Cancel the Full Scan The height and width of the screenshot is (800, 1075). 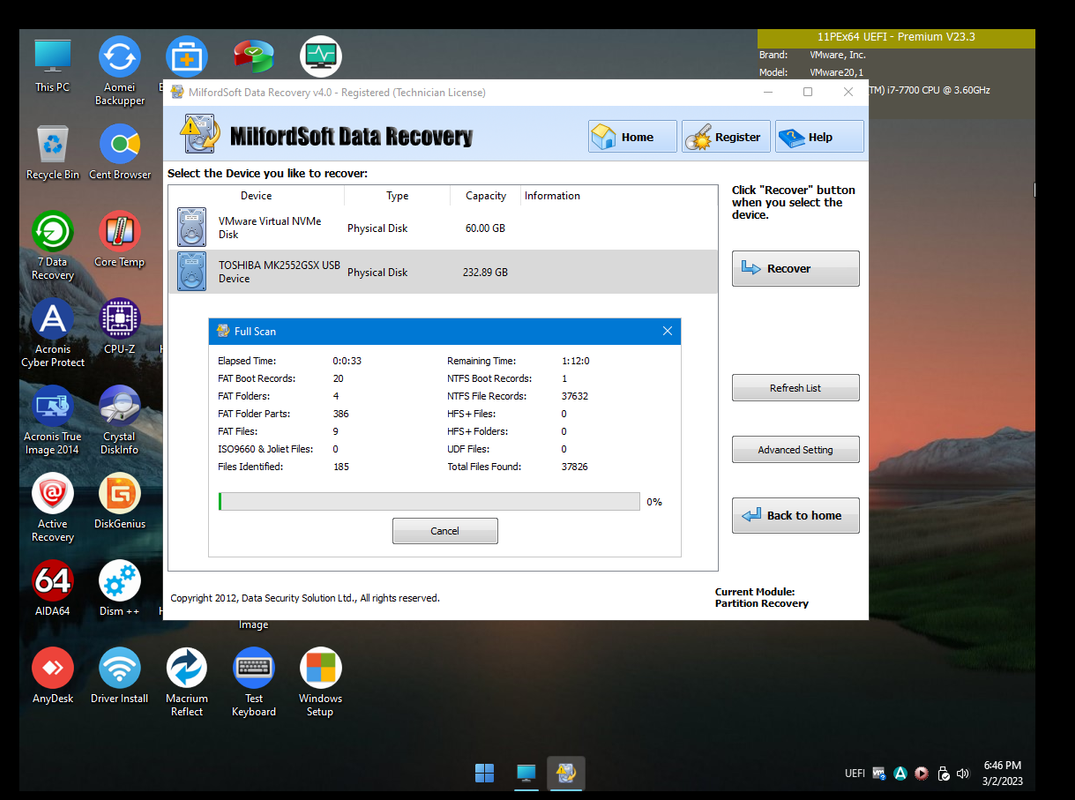(x=445, y=531)
